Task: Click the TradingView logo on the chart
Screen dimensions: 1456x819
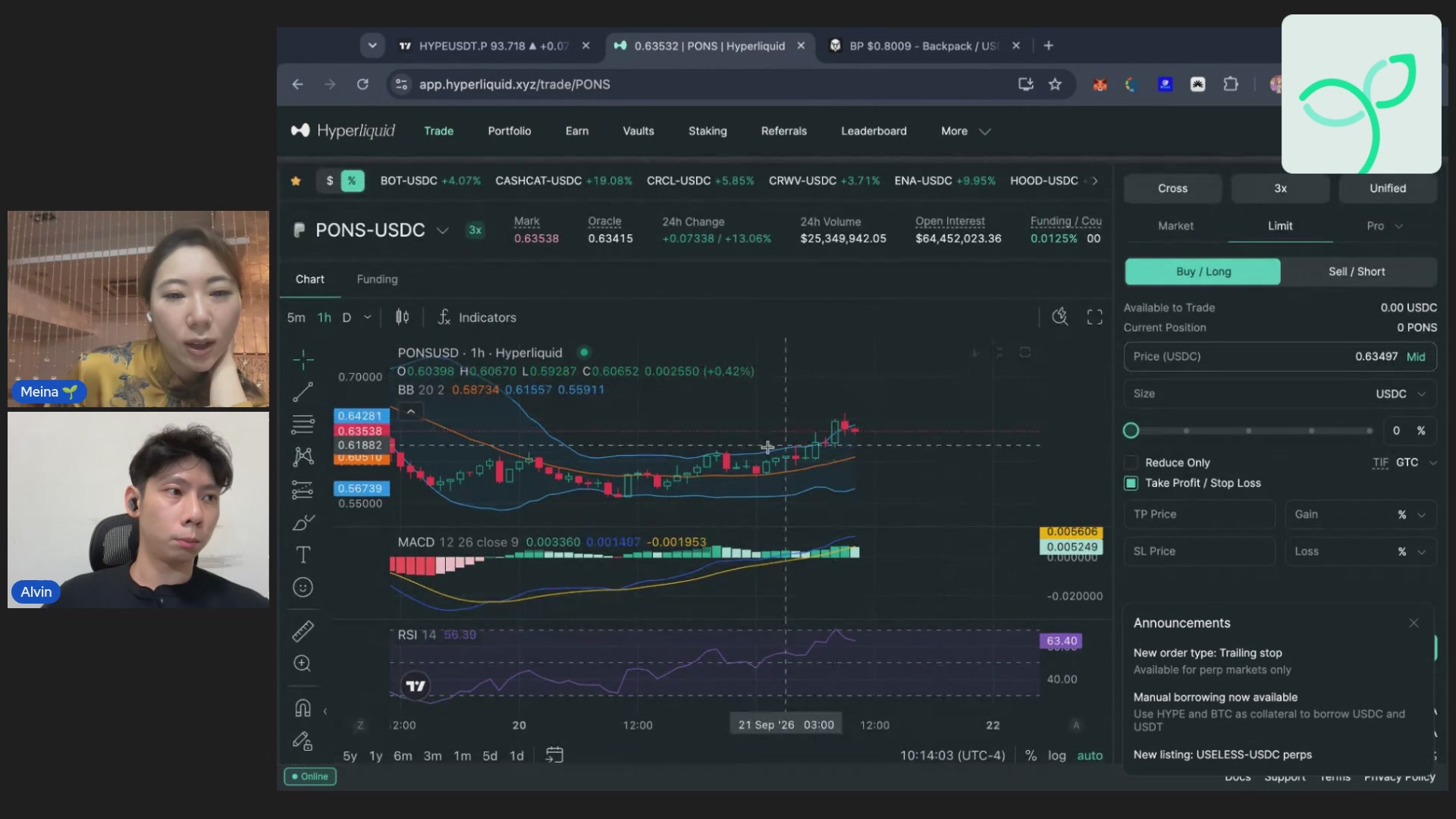Action: (416, 686)
